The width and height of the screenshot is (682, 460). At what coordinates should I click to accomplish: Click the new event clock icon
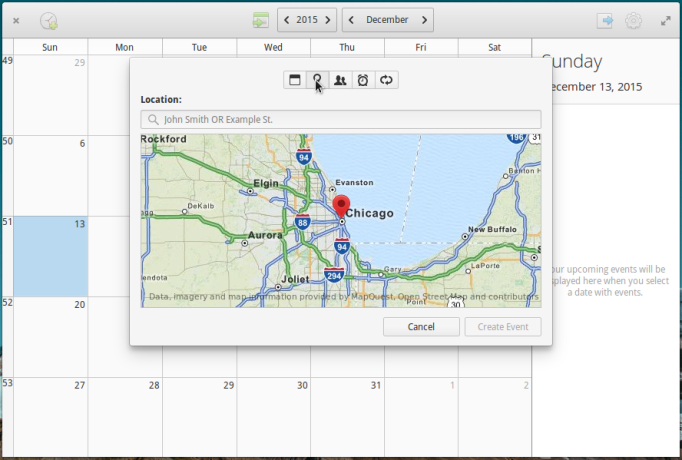coord(49,20)
